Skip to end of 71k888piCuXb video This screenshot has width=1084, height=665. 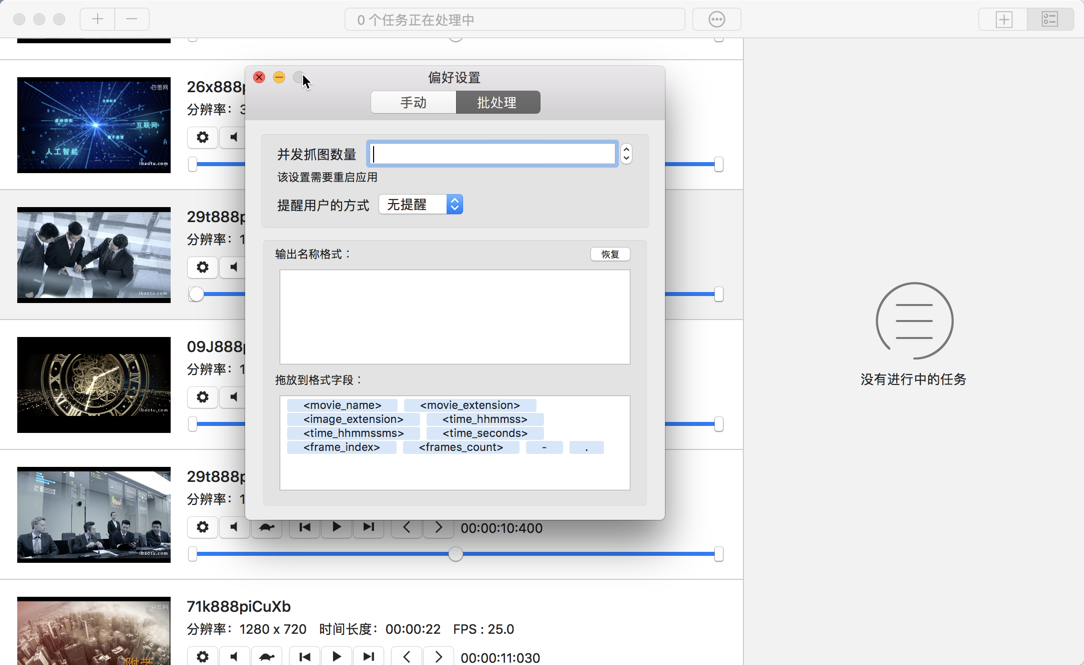tap(368, 657)
